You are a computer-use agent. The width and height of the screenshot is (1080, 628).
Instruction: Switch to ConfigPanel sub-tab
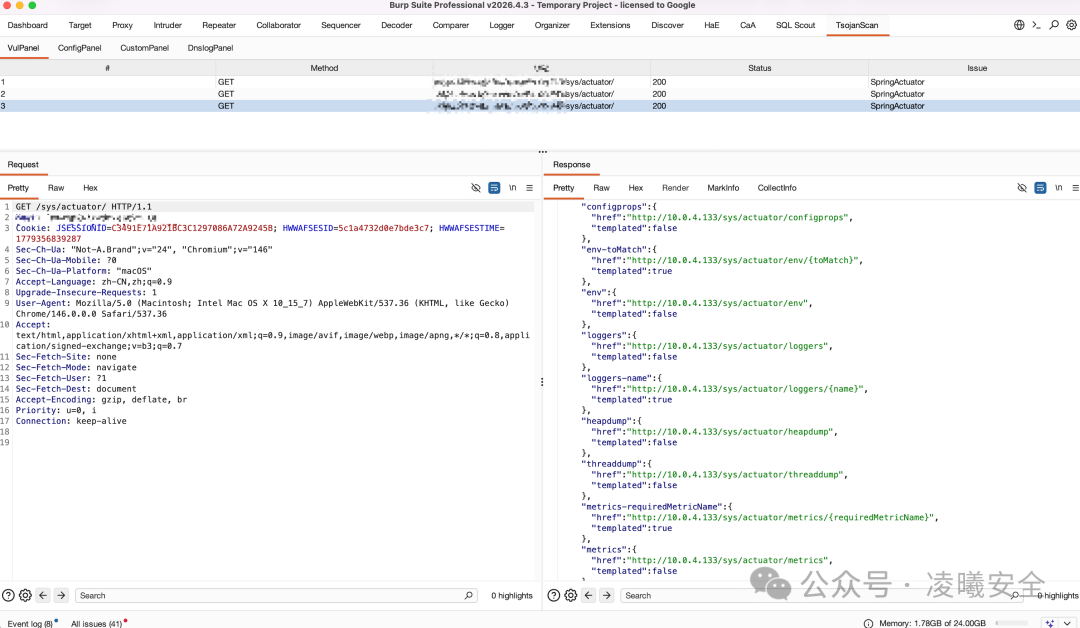click(80, 48)
